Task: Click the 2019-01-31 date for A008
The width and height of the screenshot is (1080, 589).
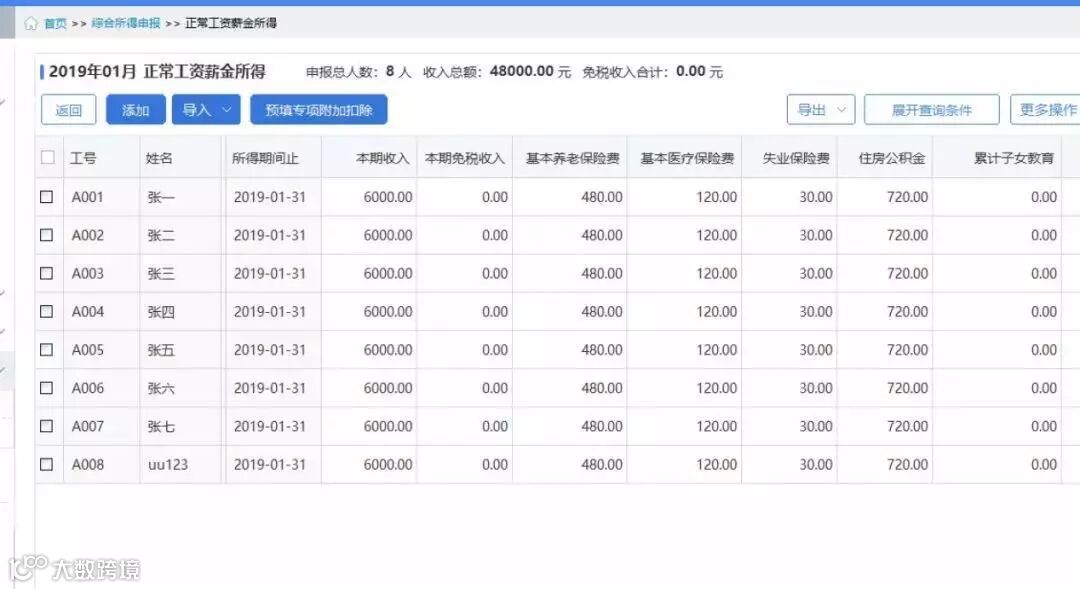Action: [269, 464]
